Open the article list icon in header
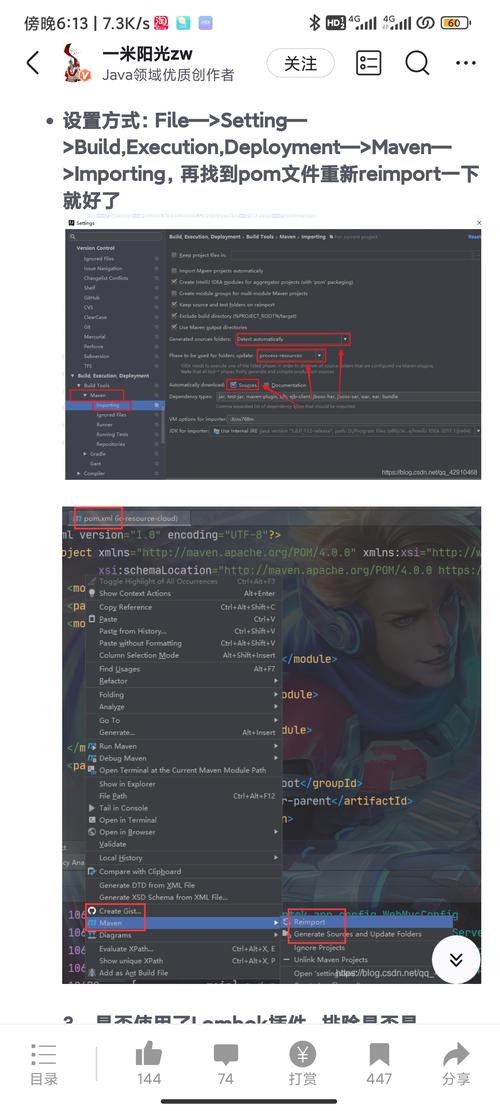Image resolution: width=500 pixels, height=1111 pixels. click(x=368, y=63)
